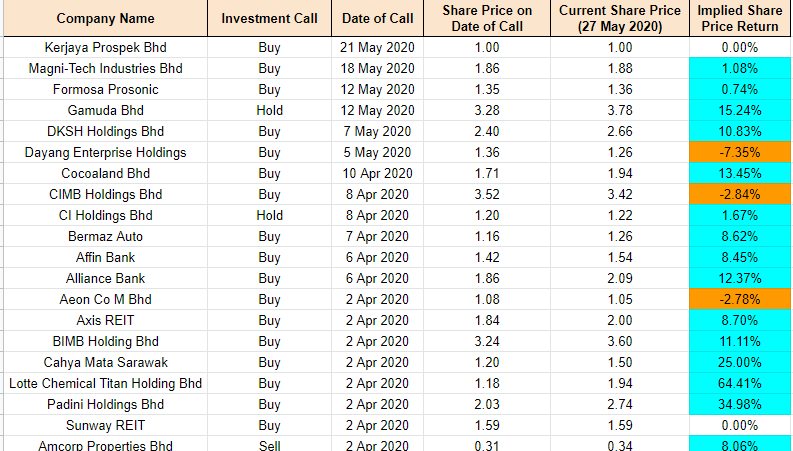
Task: Click the Date of Call header
Action: point(377,18)
